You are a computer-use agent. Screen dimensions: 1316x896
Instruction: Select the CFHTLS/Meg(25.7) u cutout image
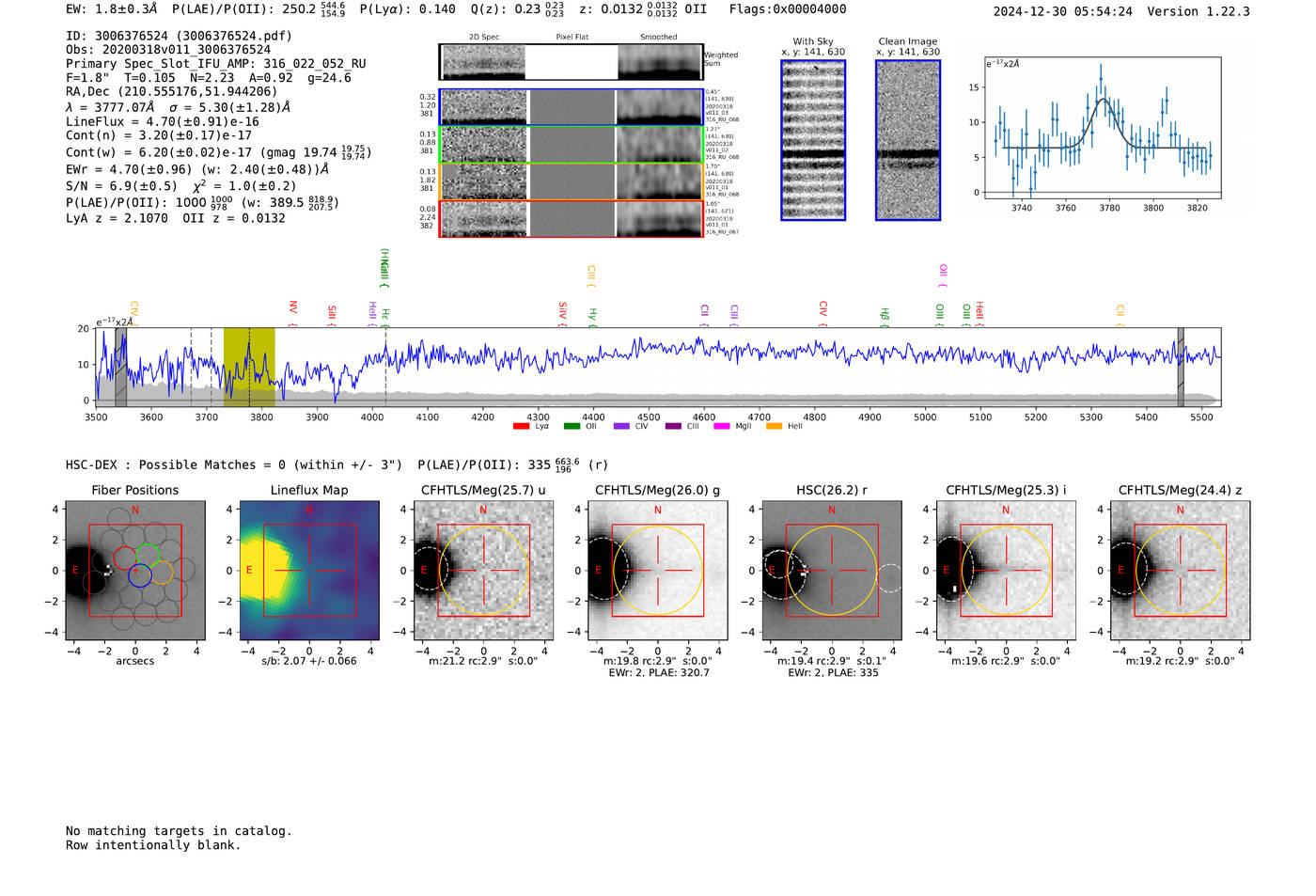click(483, 570)
